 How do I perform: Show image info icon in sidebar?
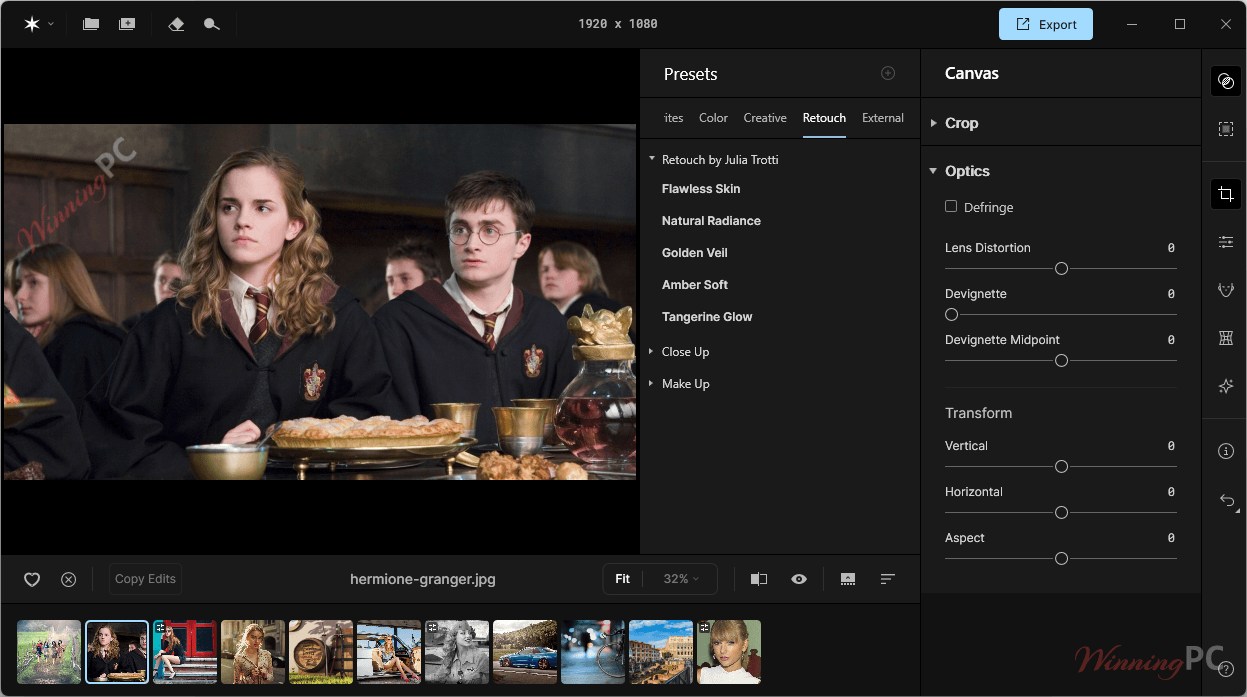(1226, 452)
